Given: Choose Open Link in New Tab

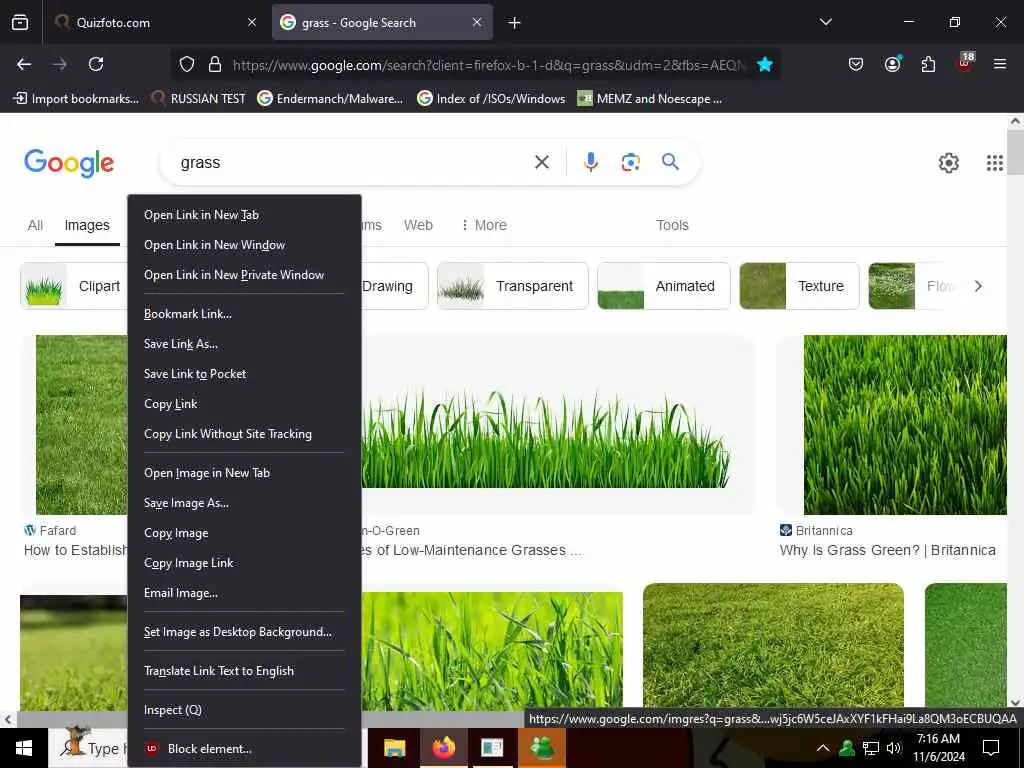Looking at the screenshot, I should (x=244, y=215).
